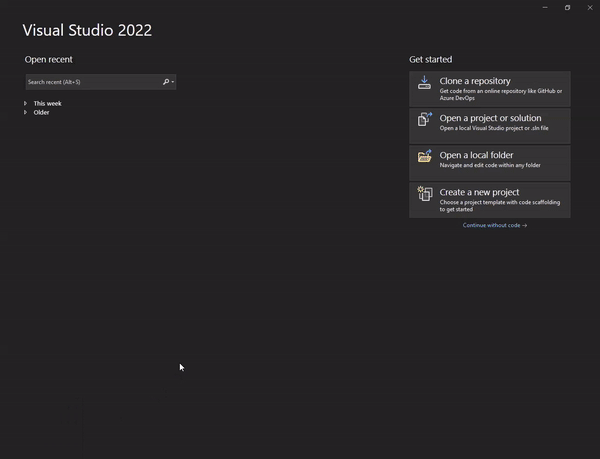This screenshot has height=459, width=600.
Task: Expand the Older group
Action: pos(26,112)
